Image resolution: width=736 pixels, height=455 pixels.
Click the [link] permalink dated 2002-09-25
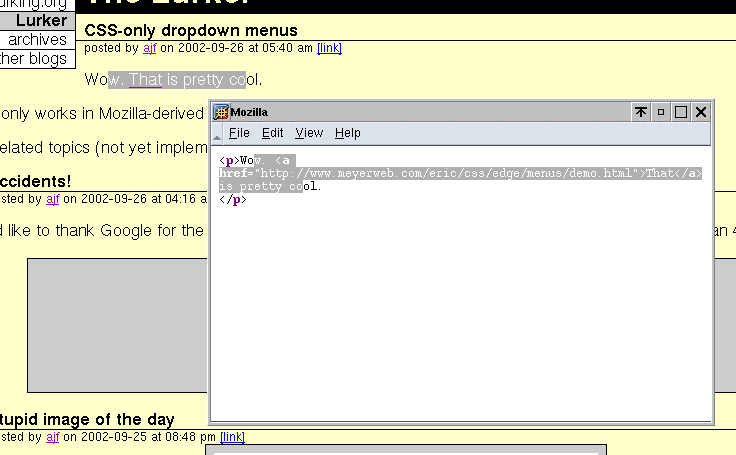click(x=232, y=437)
